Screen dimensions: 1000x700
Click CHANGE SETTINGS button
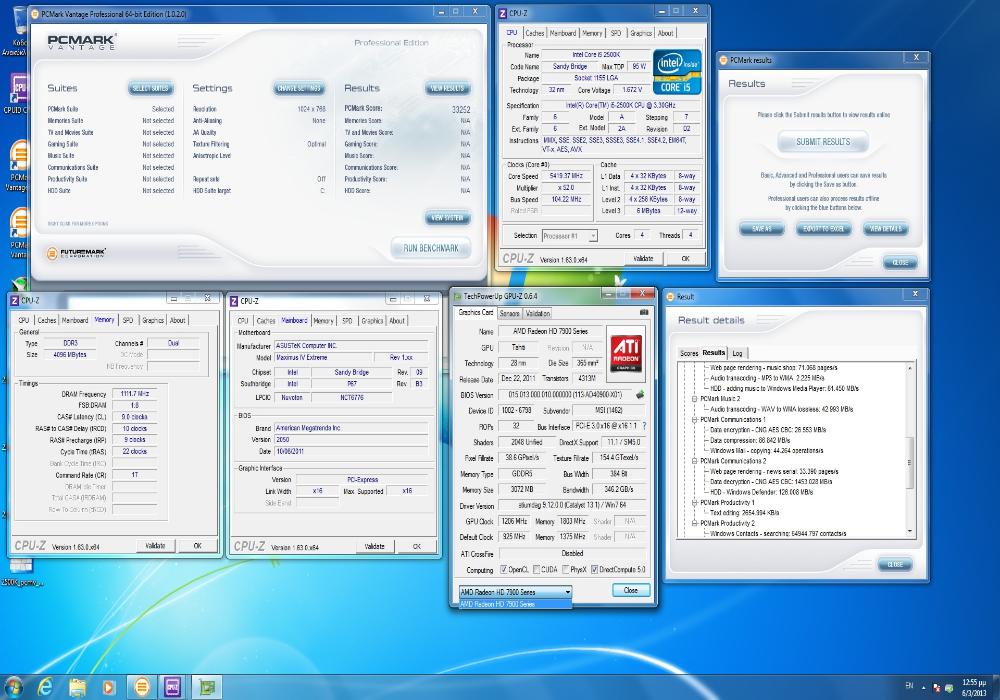(x=299, y=88)
